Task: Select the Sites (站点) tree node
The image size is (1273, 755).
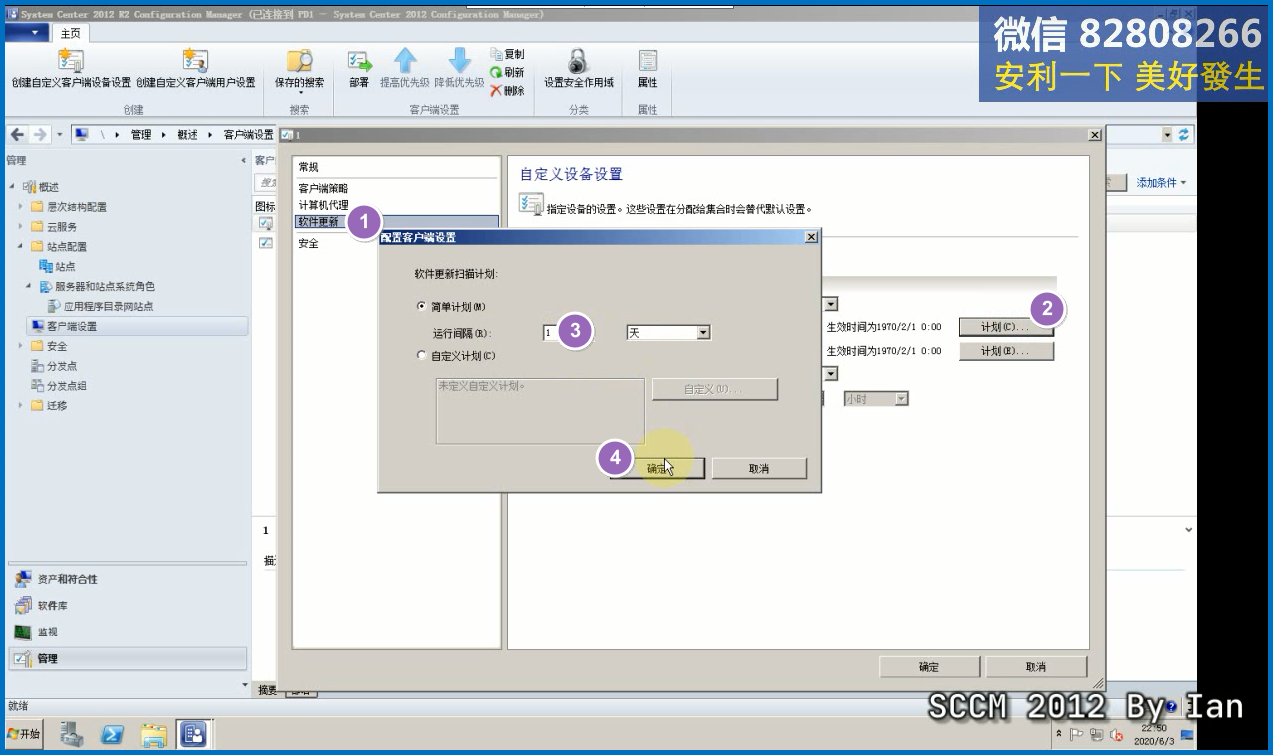Action: tap(65, 267)
